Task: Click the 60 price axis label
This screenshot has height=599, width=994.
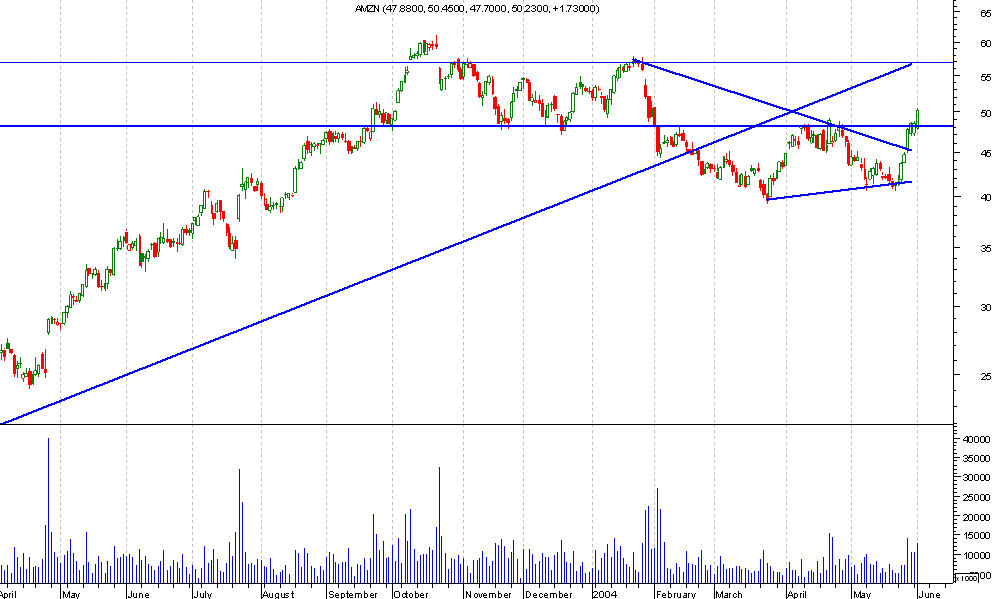Action: pos(986,44)
